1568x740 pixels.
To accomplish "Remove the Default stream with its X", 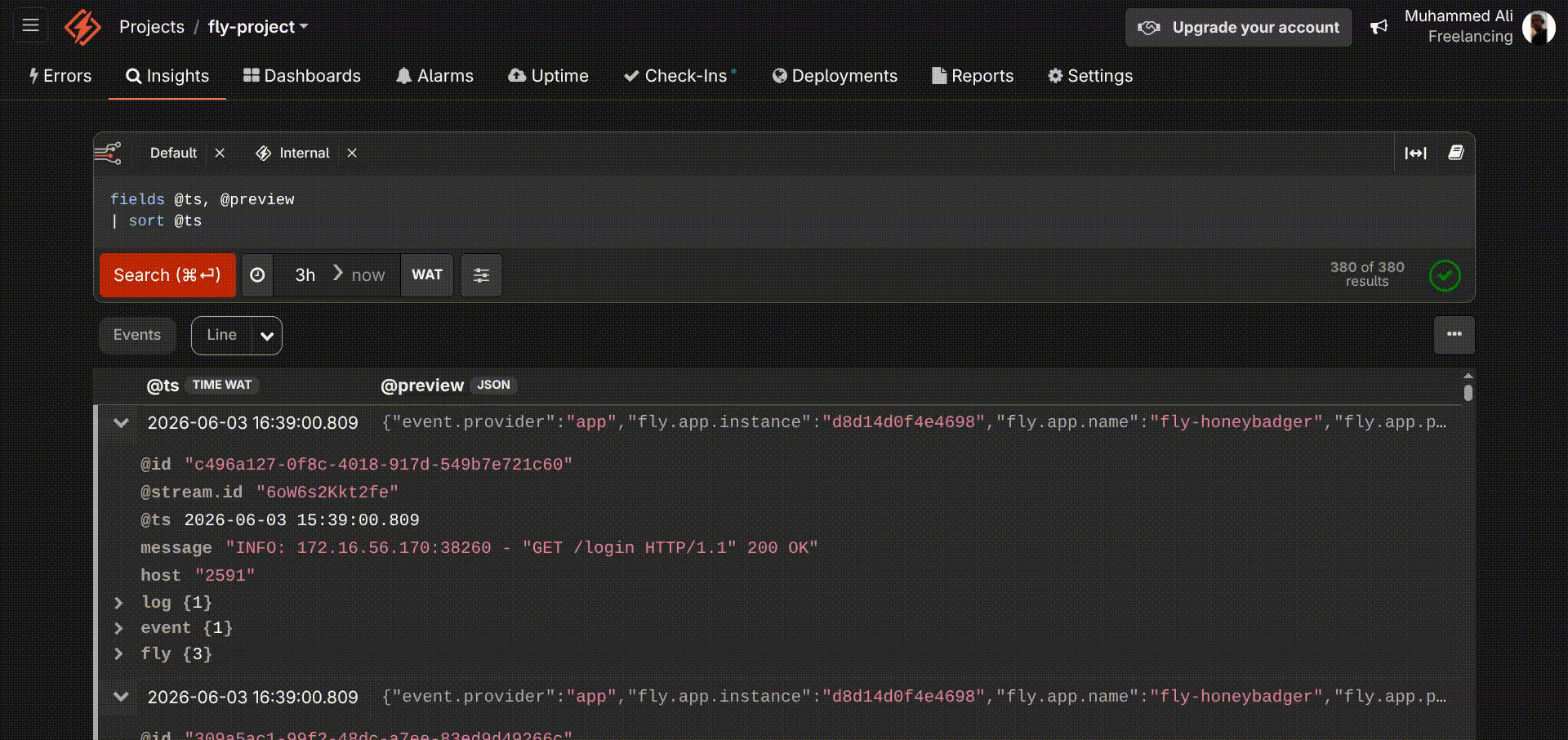I will pos(220,153).
